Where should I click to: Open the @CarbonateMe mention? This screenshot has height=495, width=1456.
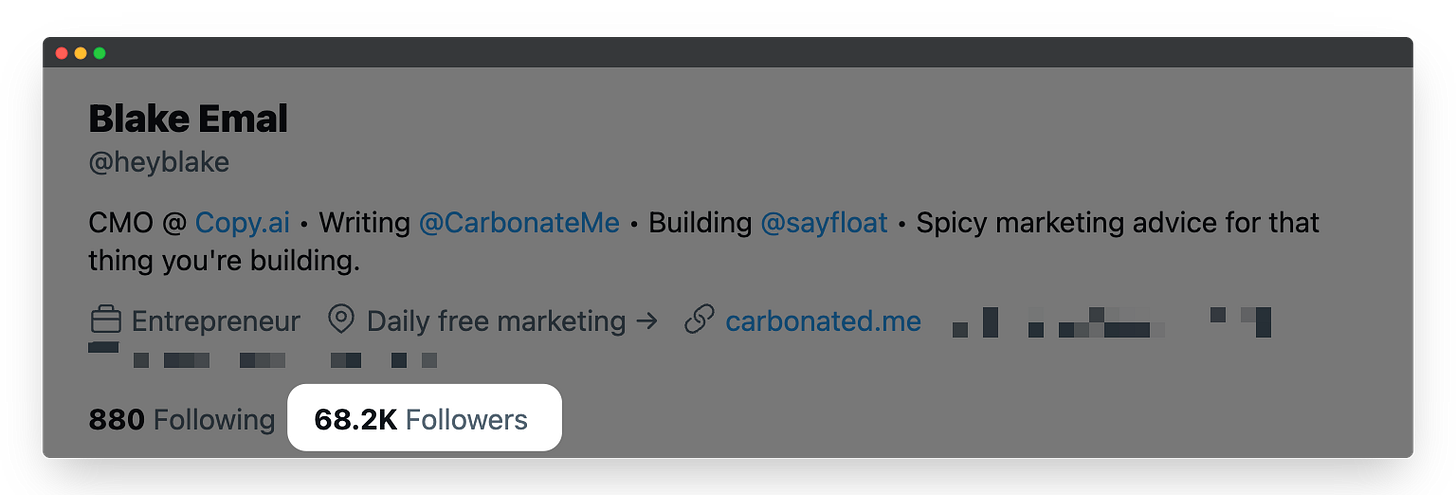[519, 222]
